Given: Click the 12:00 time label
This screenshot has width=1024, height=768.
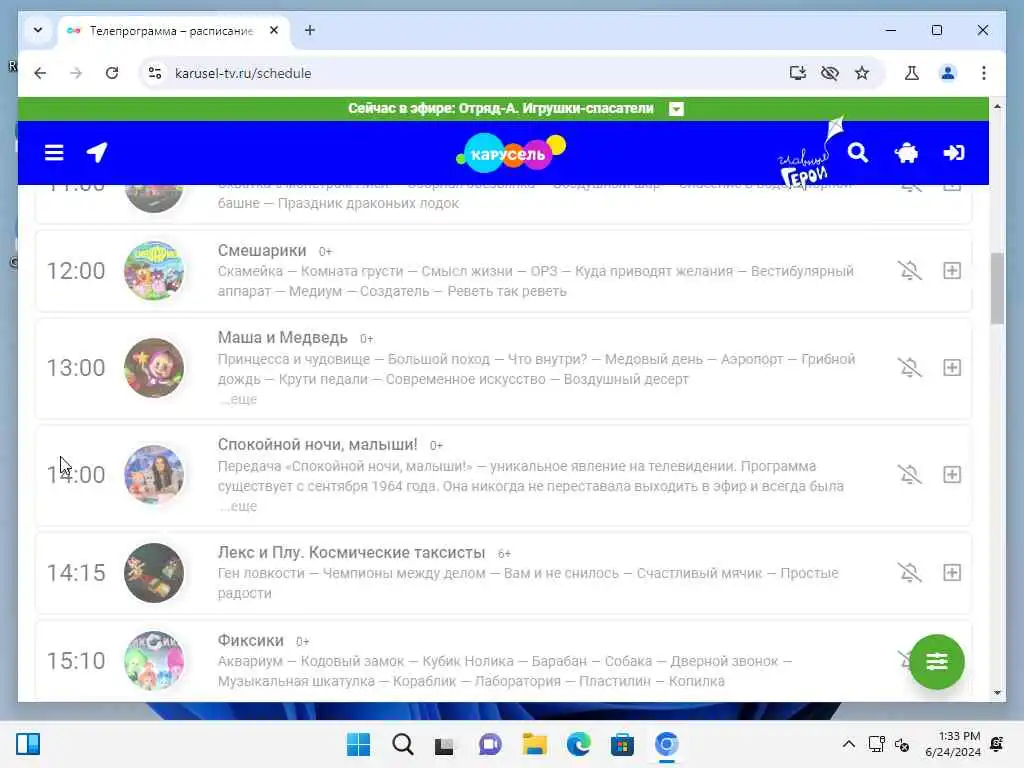Looking at the screenshot, I should [76, 271].
